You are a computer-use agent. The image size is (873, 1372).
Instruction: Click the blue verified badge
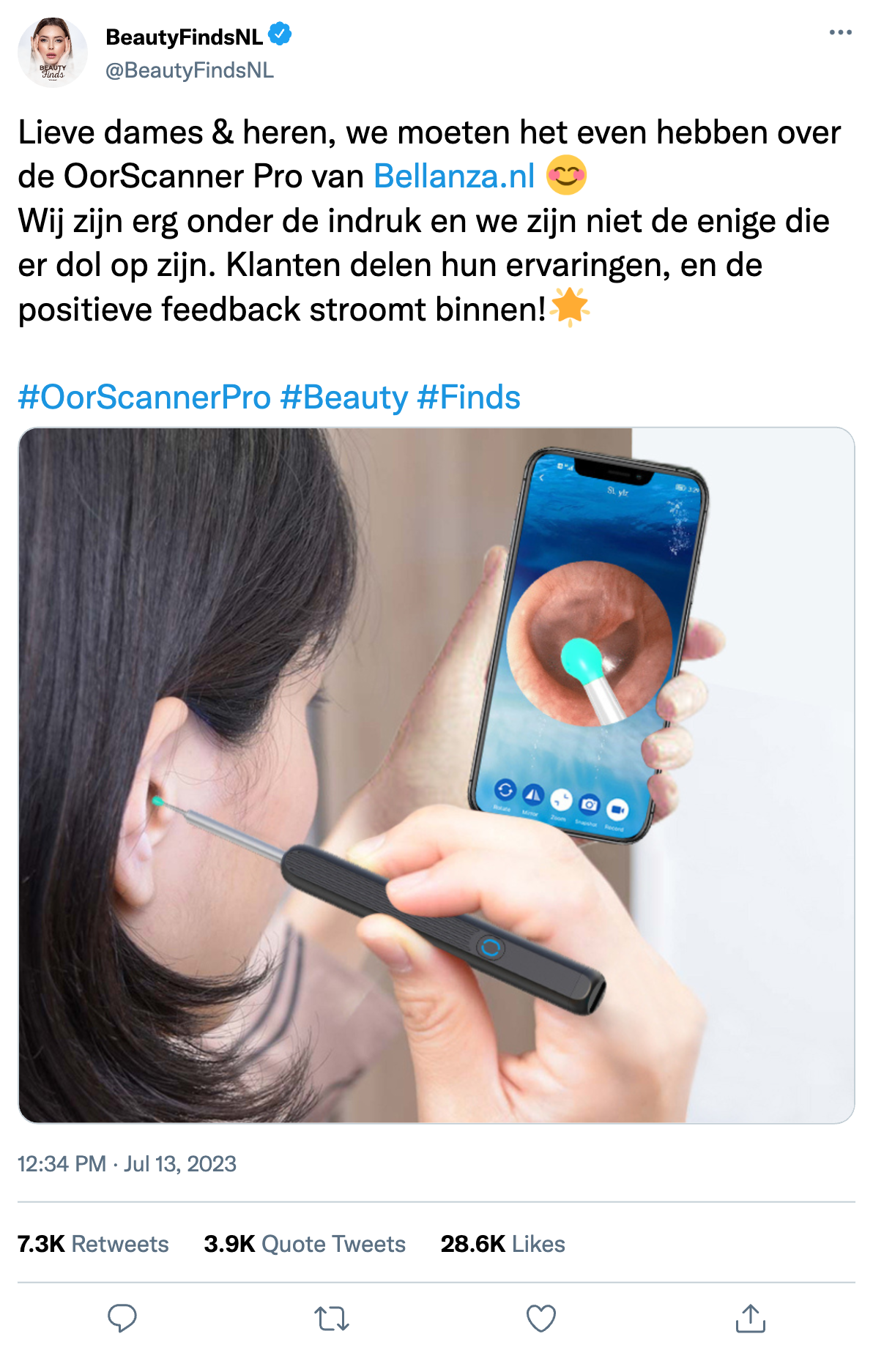tap(280, 34)
